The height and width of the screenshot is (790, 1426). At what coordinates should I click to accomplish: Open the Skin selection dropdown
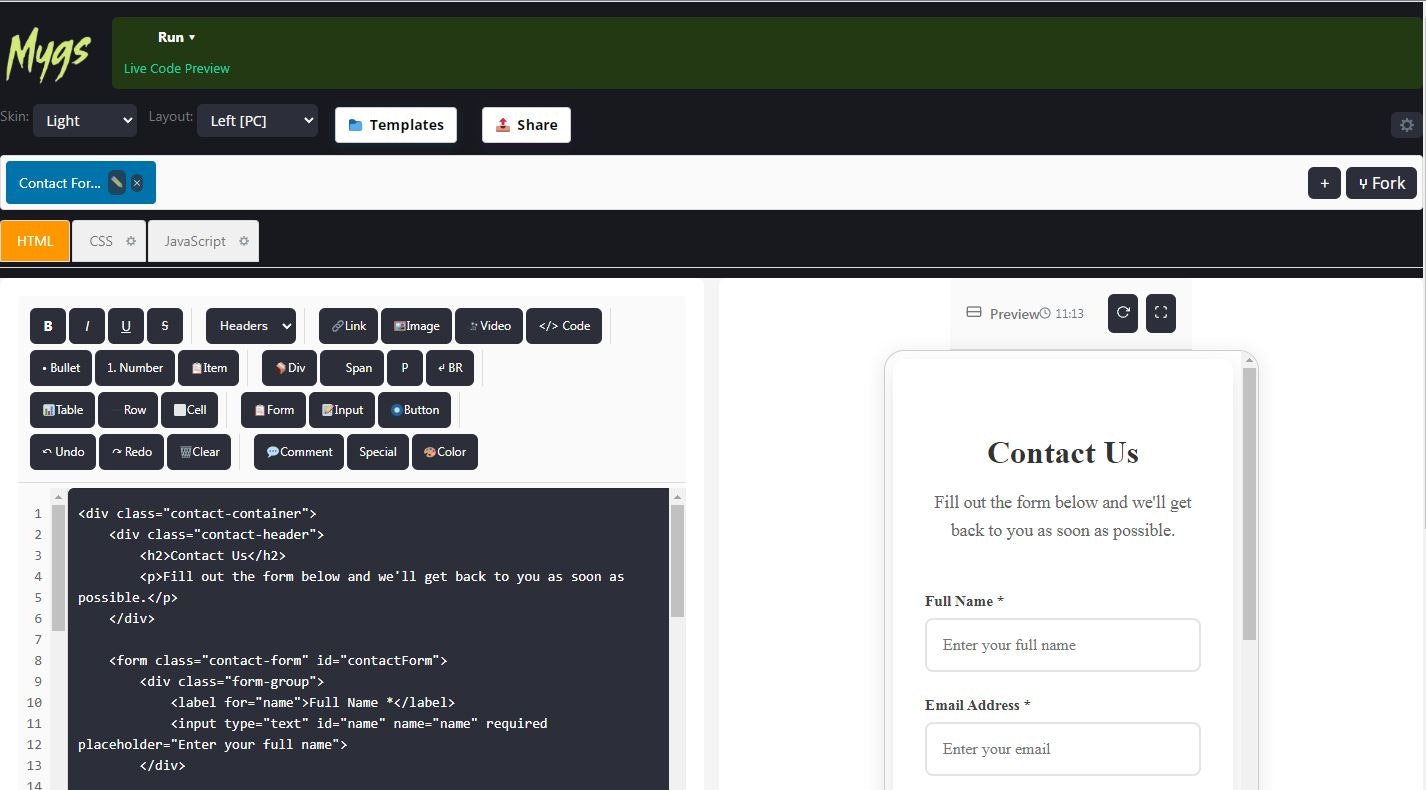(85, 120)
